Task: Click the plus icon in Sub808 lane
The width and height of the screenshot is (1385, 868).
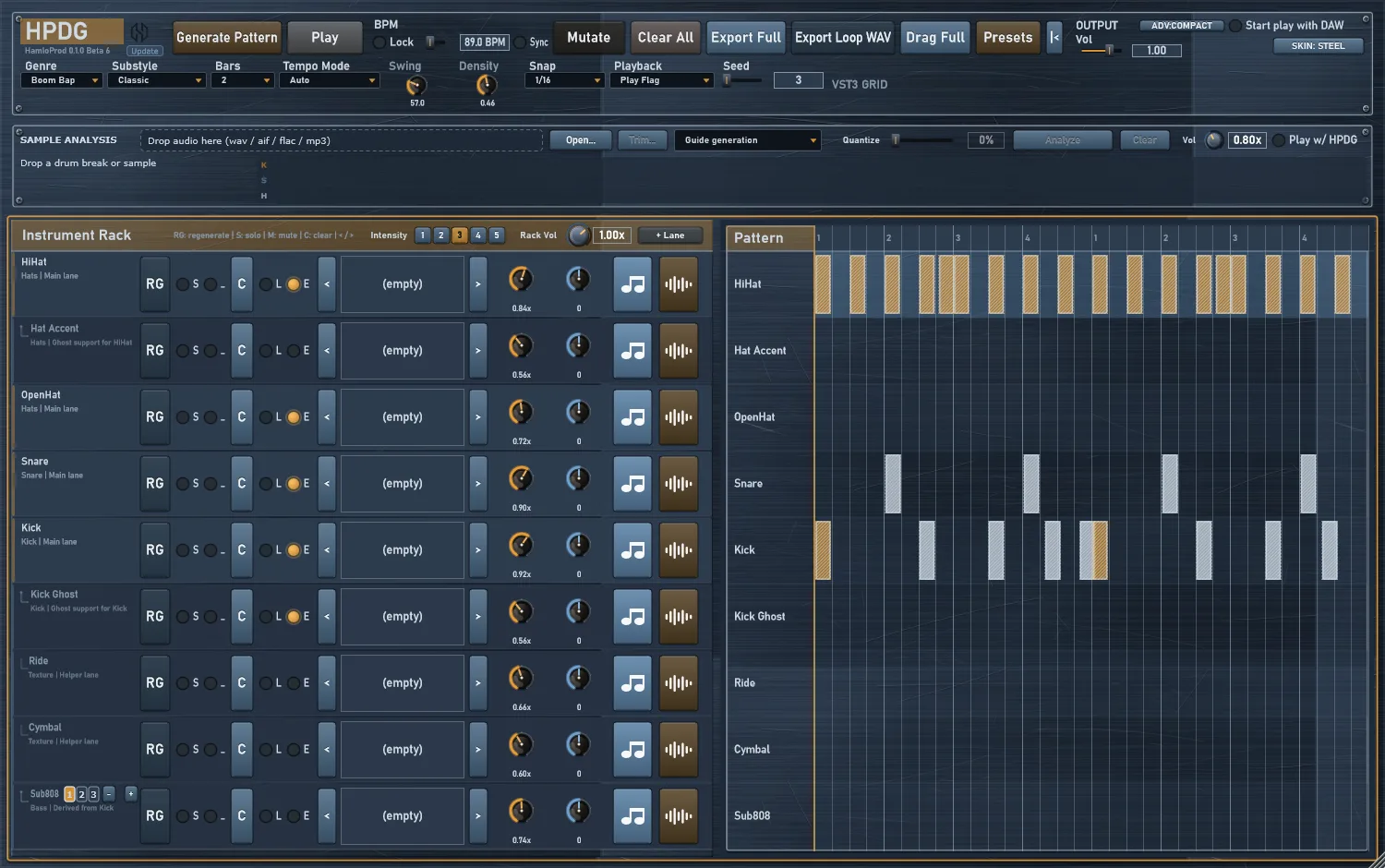Action: [x=130, y=793]
